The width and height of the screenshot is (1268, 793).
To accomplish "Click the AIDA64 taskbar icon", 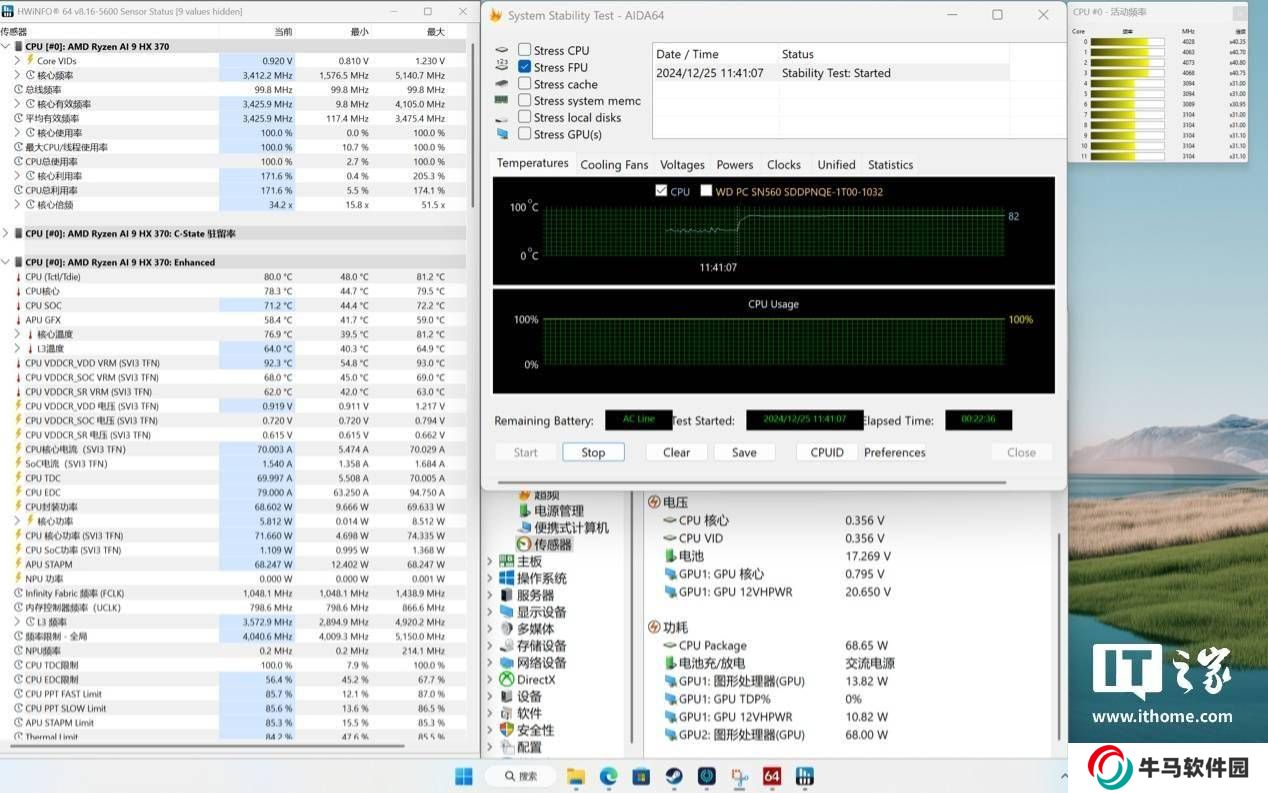I will click(x=771, y=776).
